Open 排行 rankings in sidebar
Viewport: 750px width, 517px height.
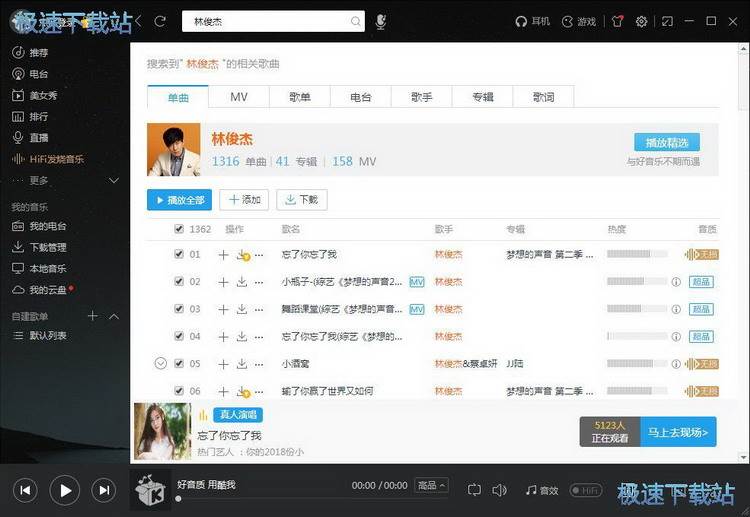pos(30,116)
